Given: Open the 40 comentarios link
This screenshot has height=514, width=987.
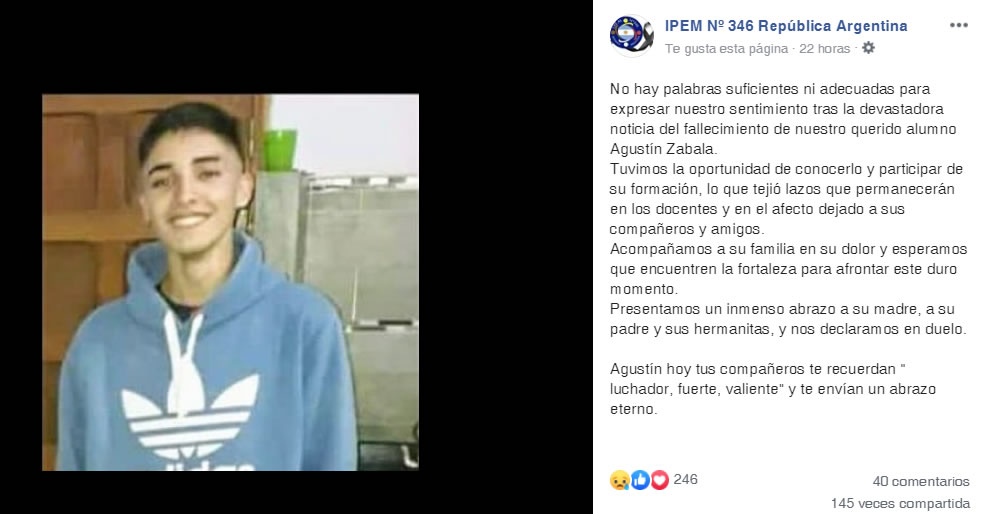Looking at the screenshot, I should (921, 481).
